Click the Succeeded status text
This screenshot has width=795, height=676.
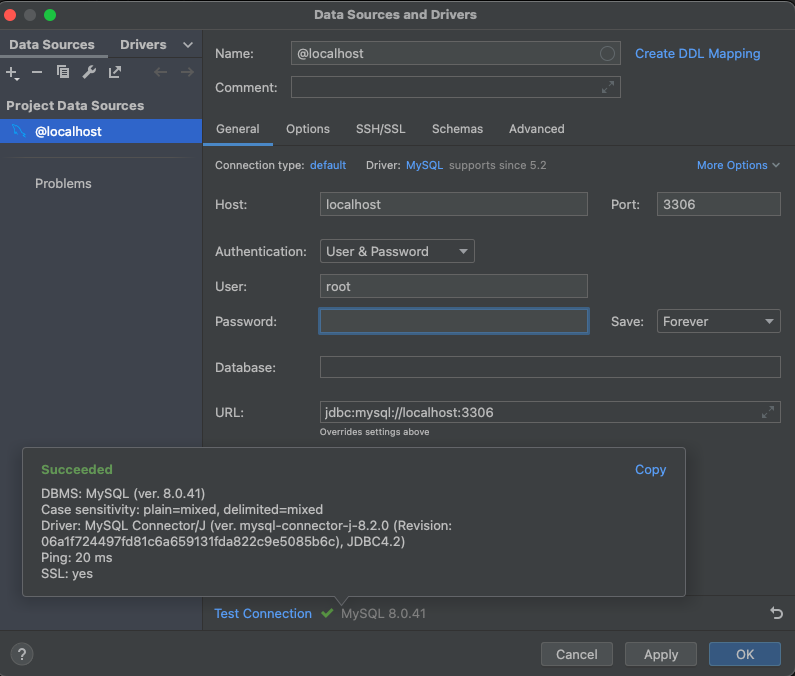point(77,469)
